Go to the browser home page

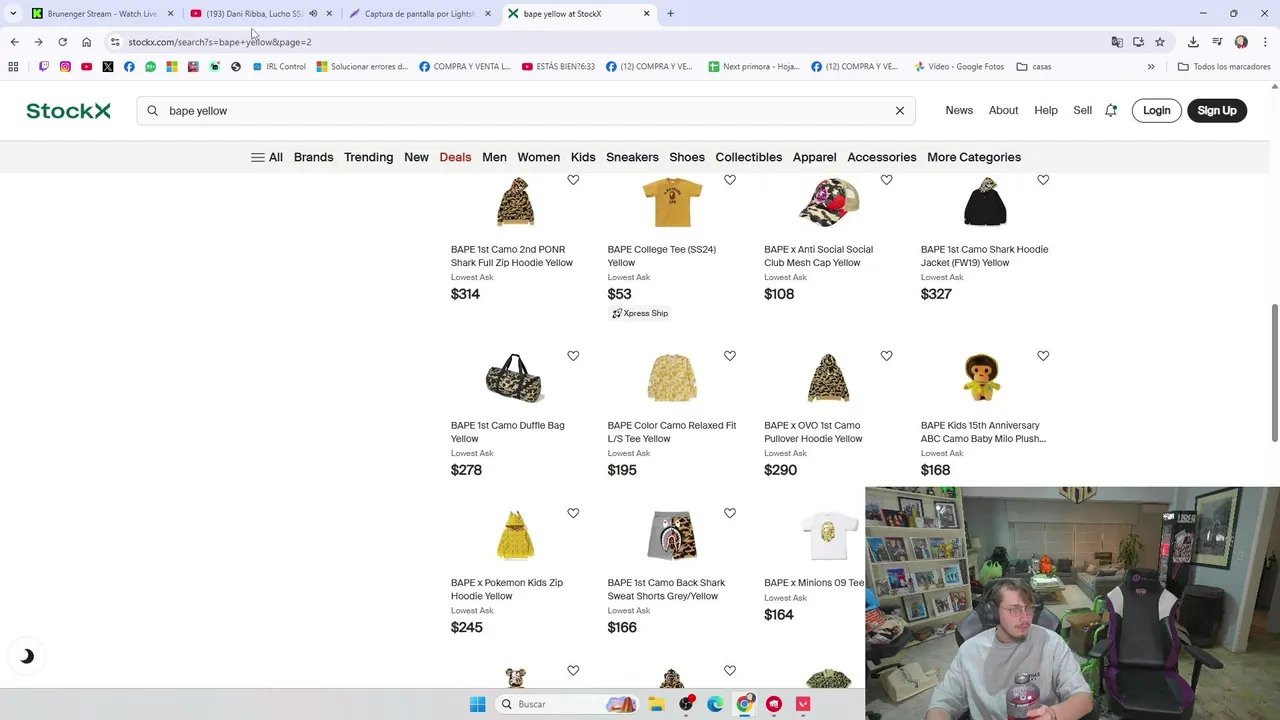point(86,42)
